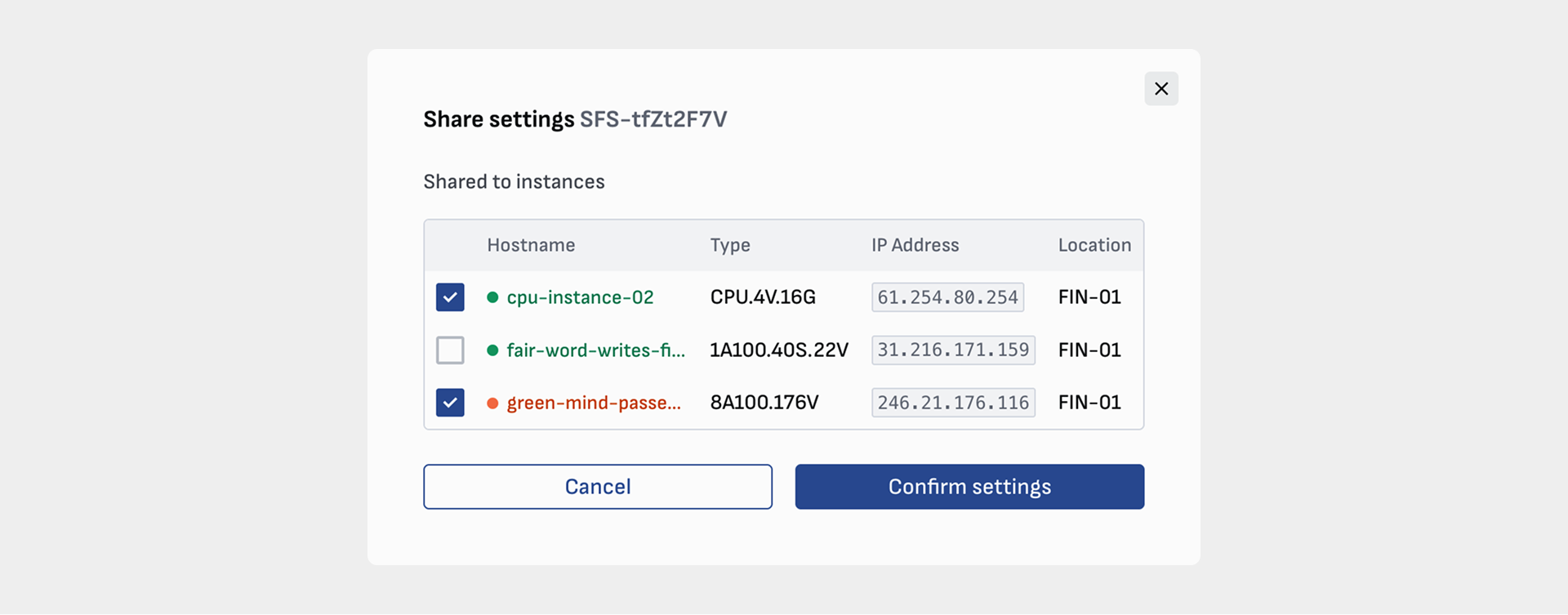Click the Location column header
The height and width of the screenshot is (615, 1568).
tap(1094, 245)
